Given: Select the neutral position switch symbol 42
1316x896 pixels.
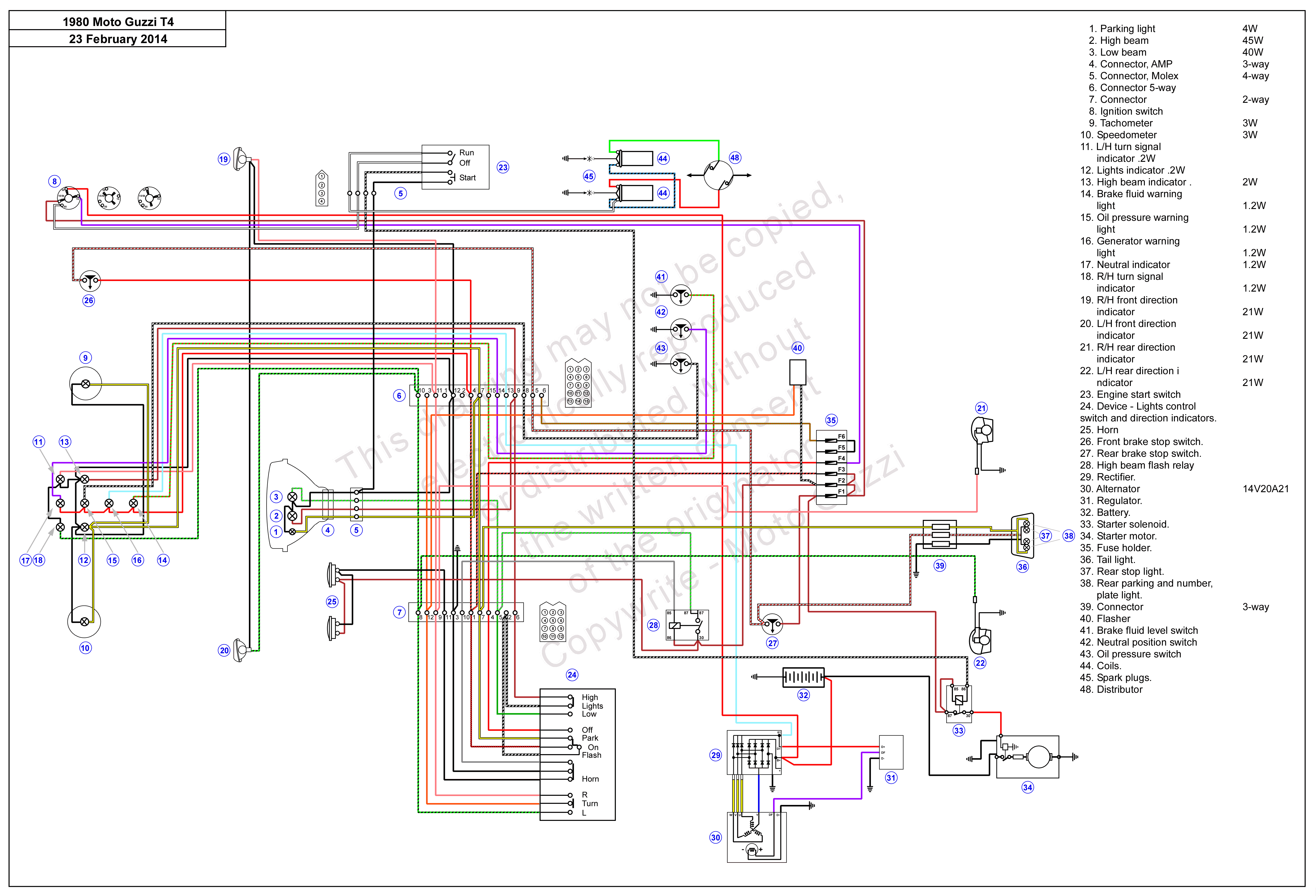Looking at the screenshot, I should point(681,329).
